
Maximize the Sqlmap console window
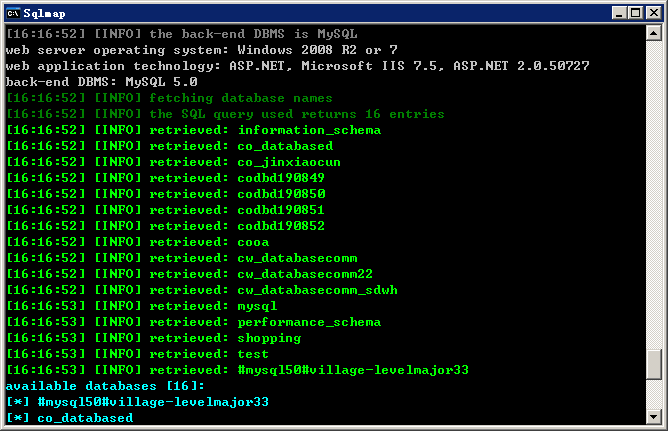[x=635, y=13]
